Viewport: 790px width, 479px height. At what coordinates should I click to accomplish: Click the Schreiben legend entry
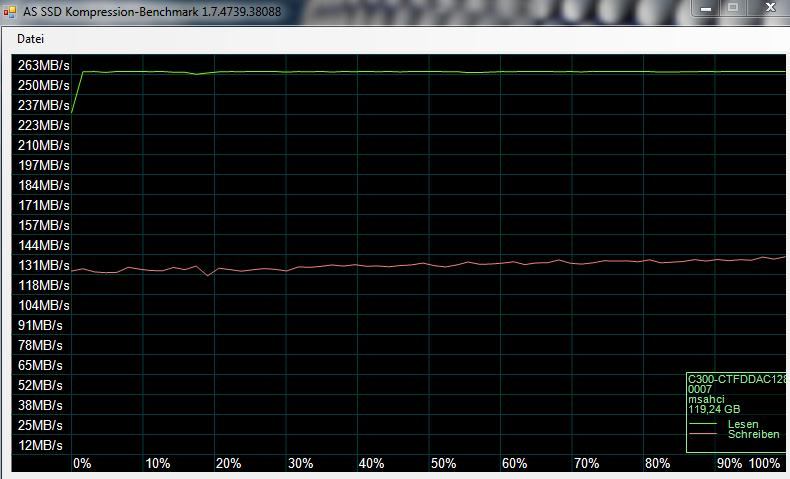[753, 434]
